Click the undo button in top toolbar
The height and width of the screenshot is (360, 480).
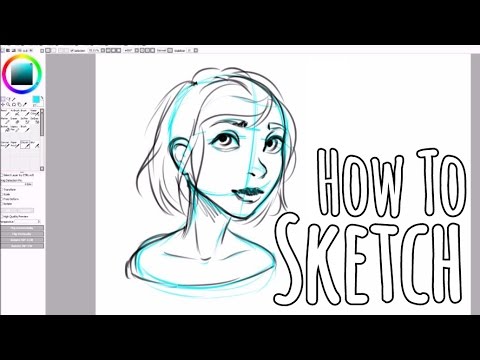click(48, 50)
